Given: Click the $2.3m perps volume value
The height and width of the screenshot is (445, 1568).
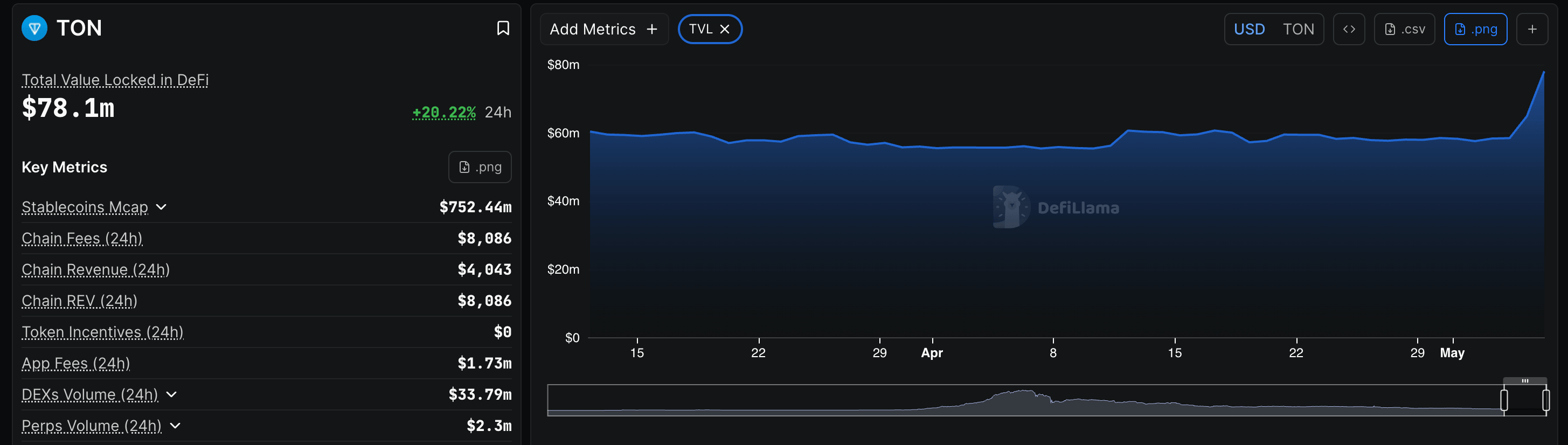Looking at the screenshot, I should pyautogui.click(x=489, y=426).
